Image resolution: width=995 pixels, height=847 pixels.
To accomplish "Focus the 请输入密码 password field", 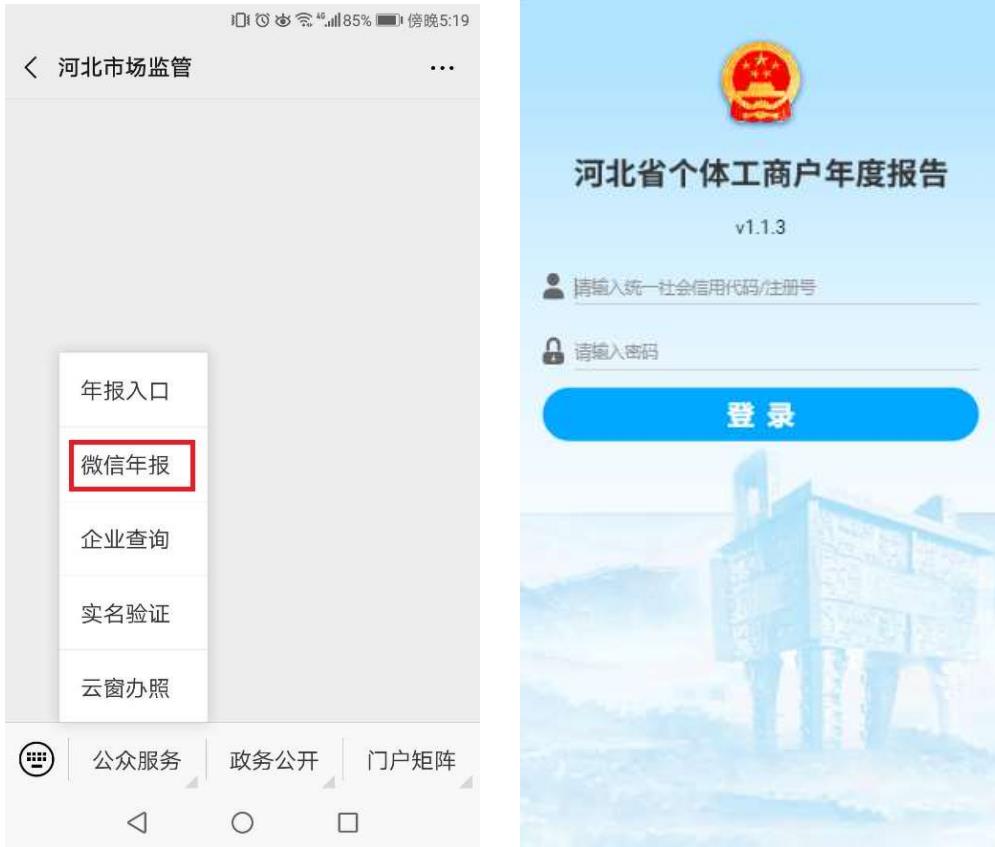I will click(775, 351).
